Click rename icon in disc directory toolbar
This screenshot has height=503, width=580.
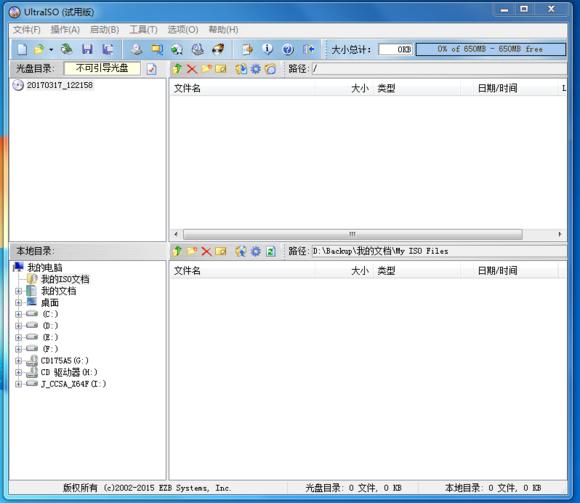(221, 69)
